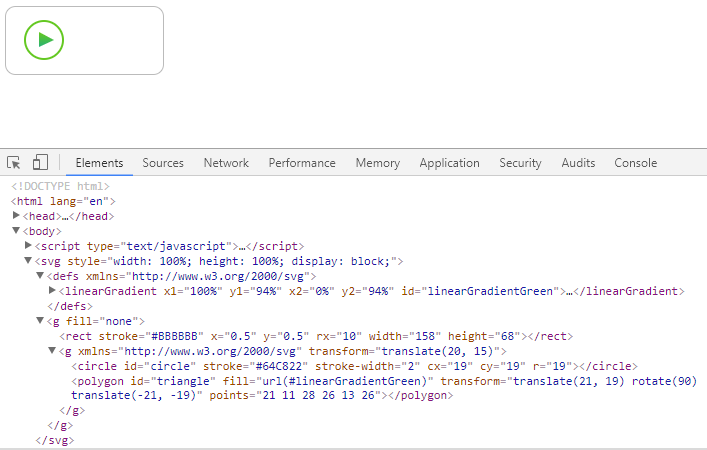Screen dimensions: 707x450
Task: Select the polygon triangle element line
Action: [x=384, y=388]
